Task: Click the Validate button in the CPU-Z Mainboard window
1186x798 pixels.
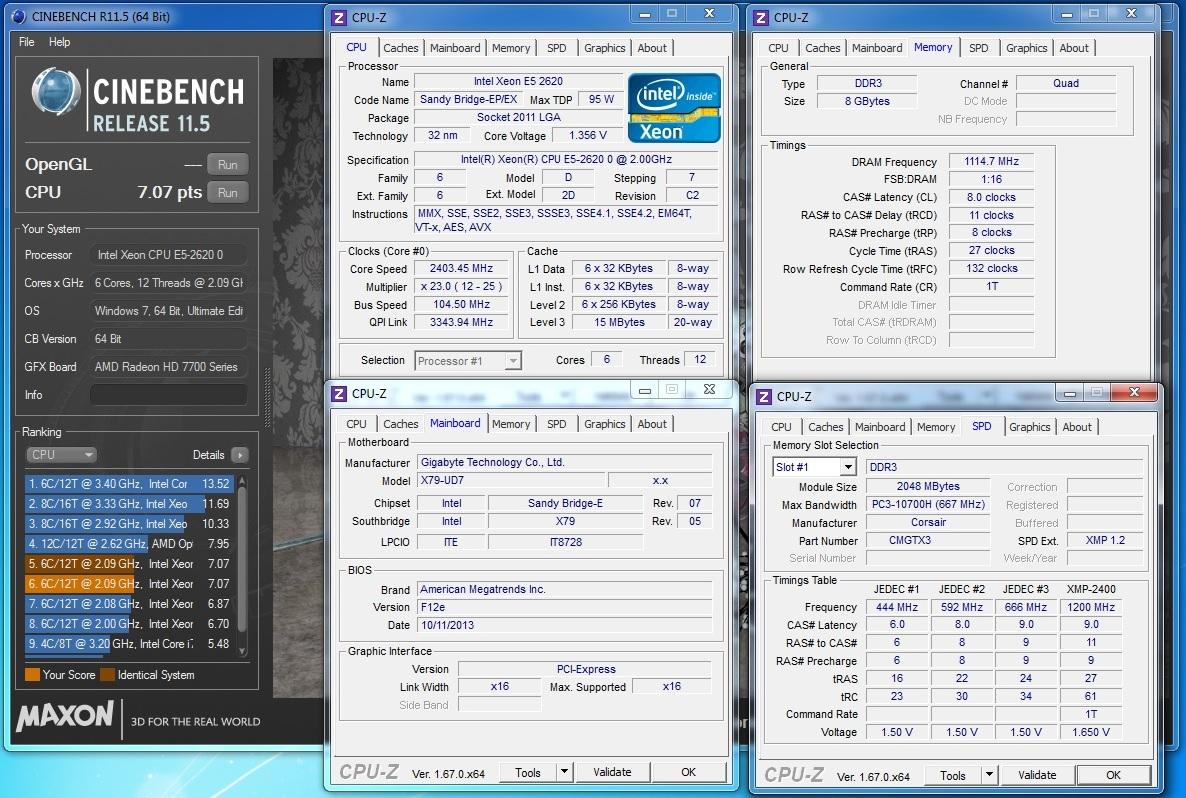Action: coord(612,772)
